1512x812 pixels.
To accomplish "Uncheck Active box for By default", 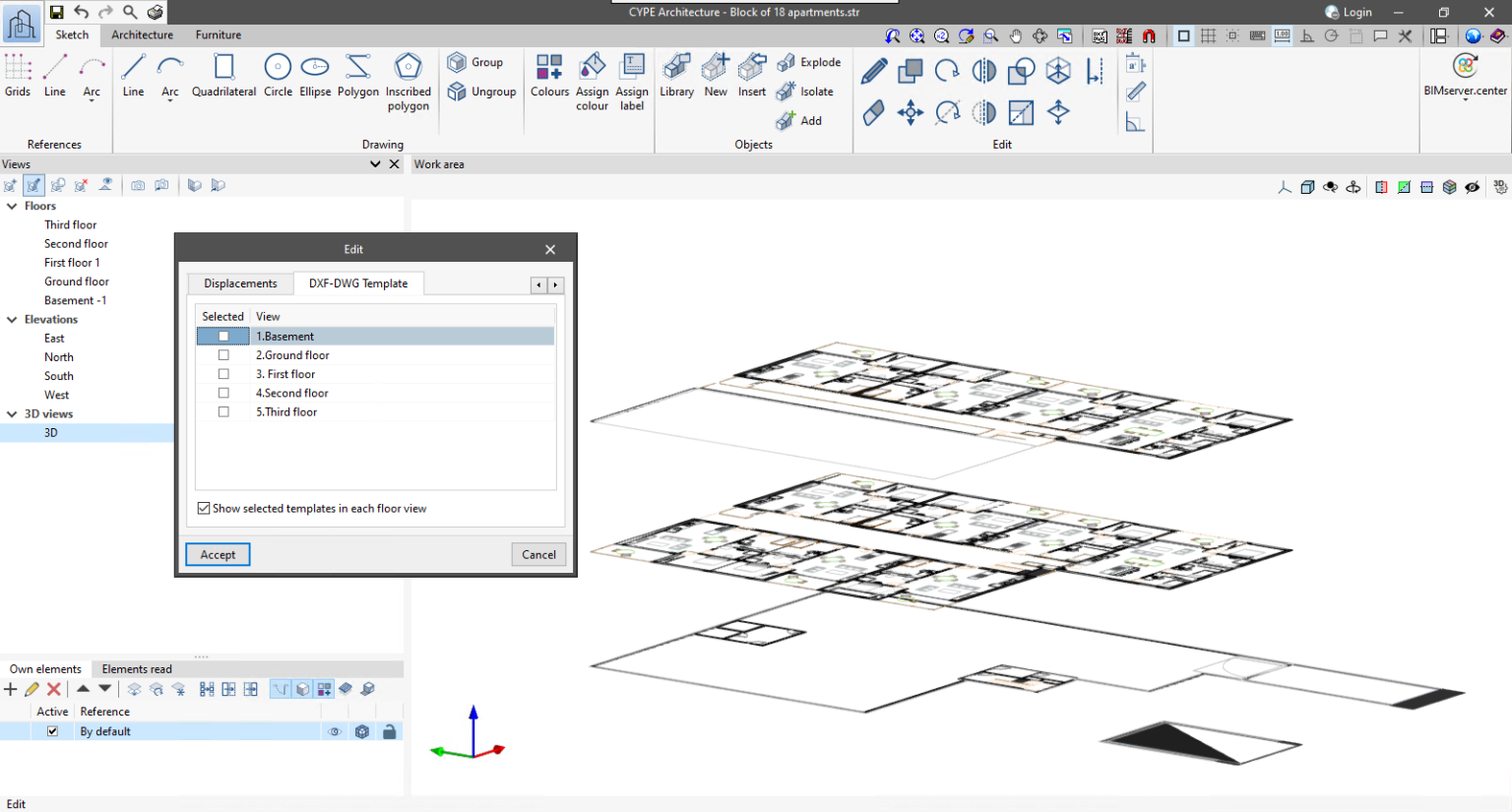I will tap(53, 731).
